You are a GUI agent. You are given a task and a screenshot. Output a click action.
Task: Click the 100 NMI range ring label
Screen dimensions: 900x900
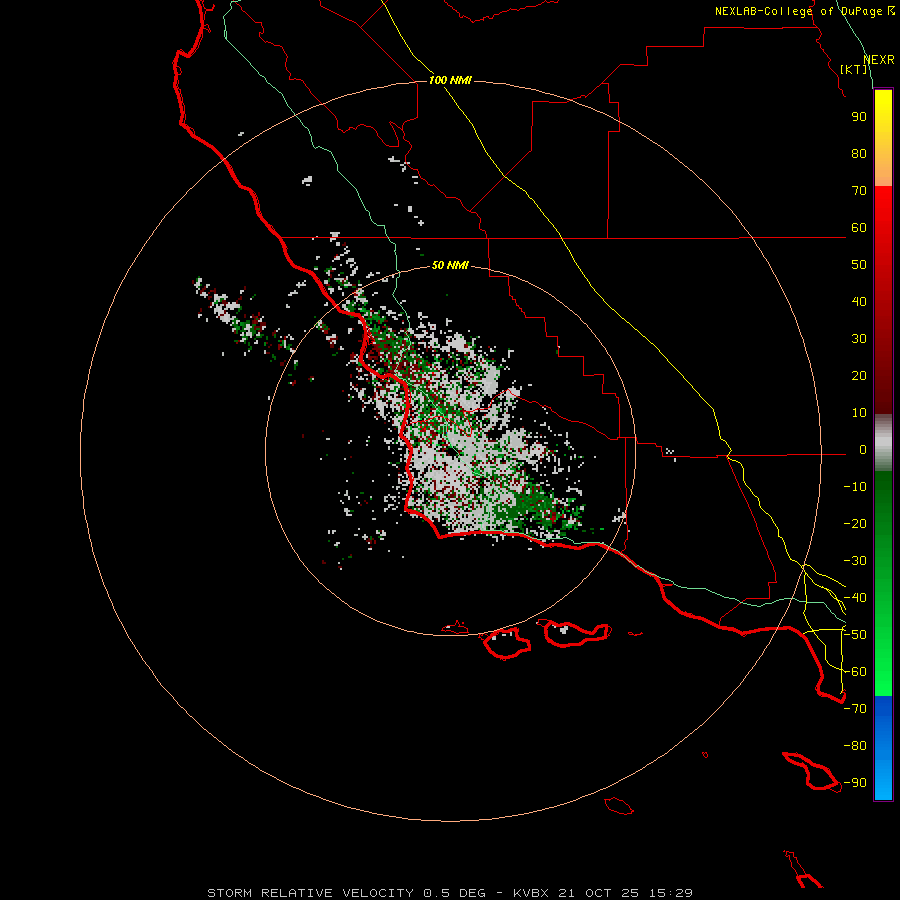[x=450, y=80]
